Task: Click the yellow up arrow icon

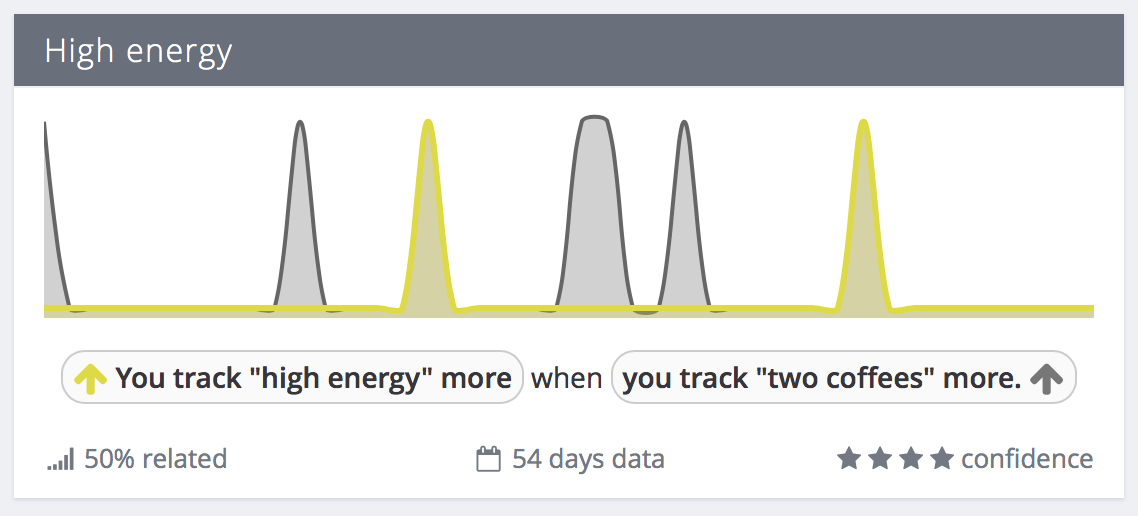Action: [x=91, y=378]
